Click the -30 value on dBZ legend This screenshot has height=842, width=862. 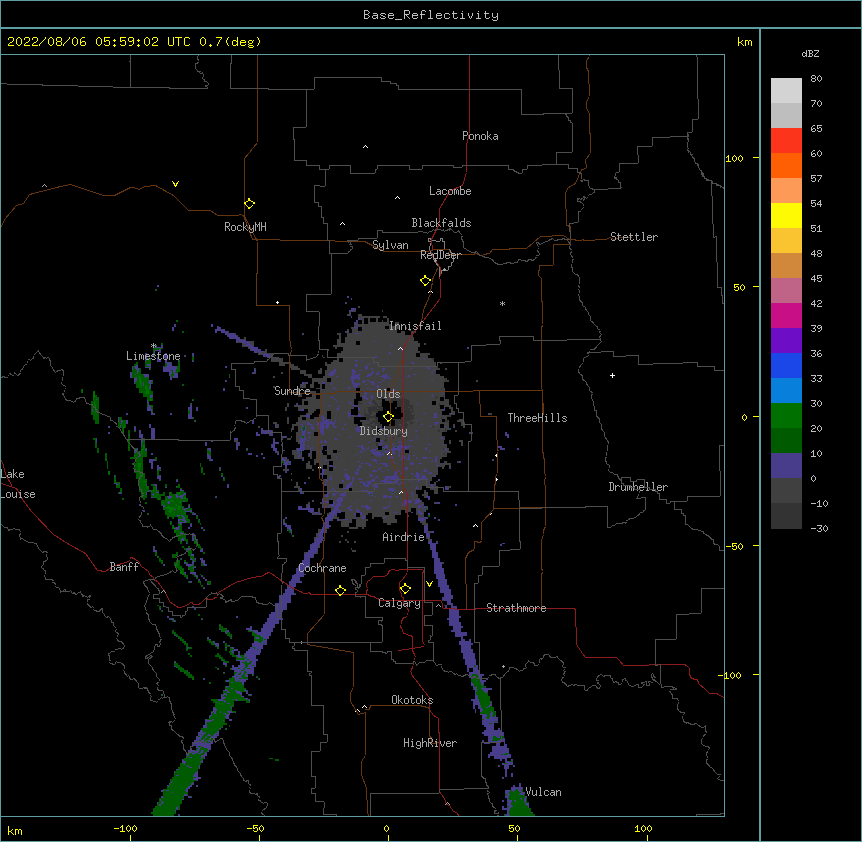click(819, 528)
